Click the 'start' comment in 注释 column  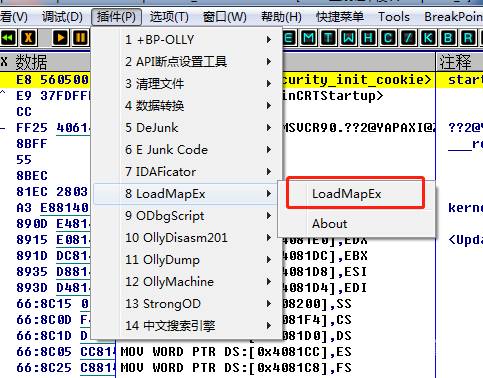[x=465, y=80]
